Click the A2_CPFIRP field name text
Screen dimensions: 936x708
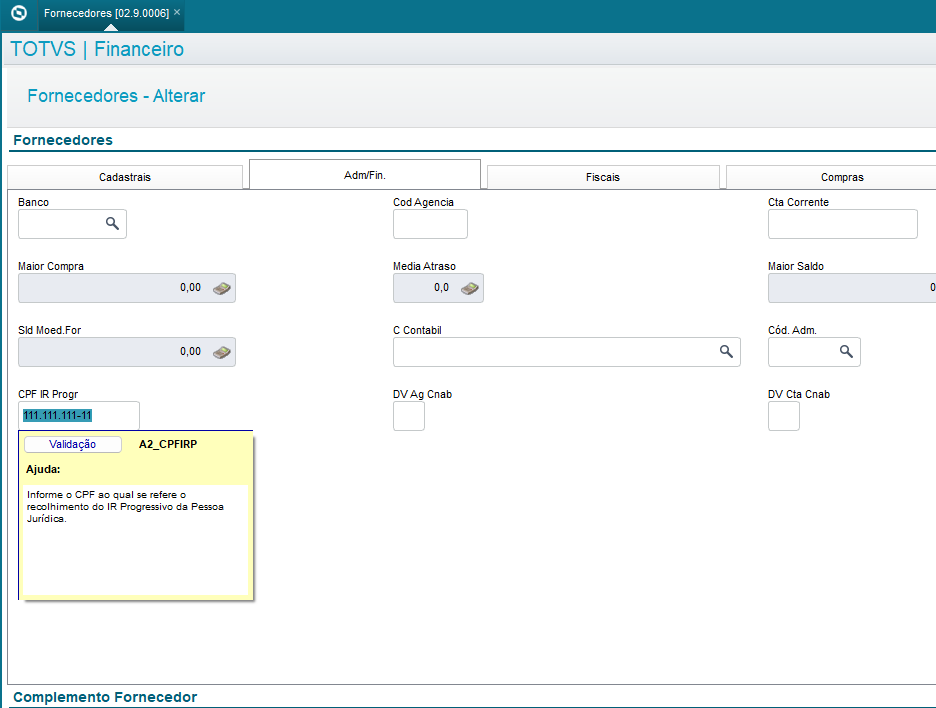[168, 444]
